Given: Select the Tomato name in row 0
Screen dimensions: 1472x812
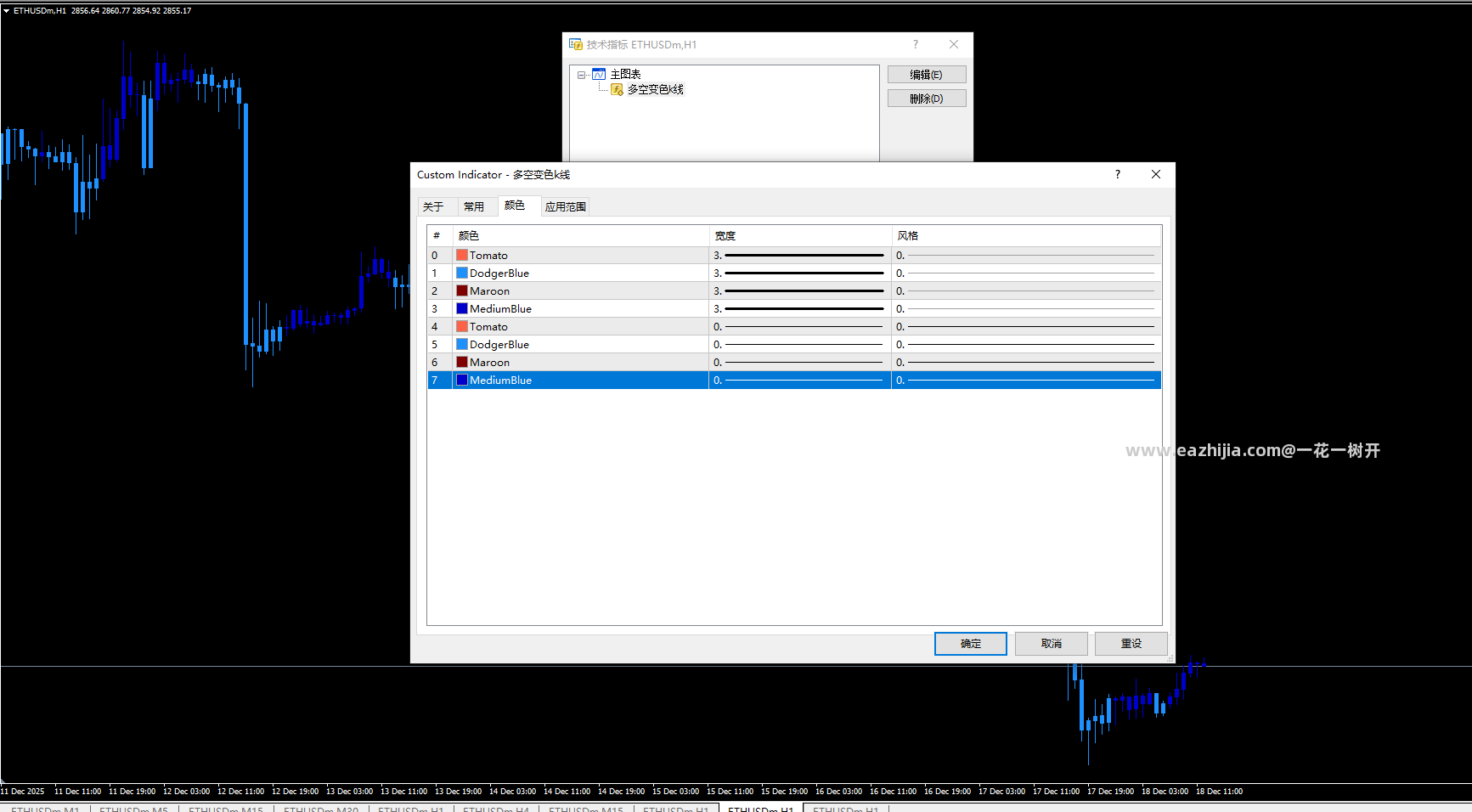Looking at the screenshot, I should [488, 255].
